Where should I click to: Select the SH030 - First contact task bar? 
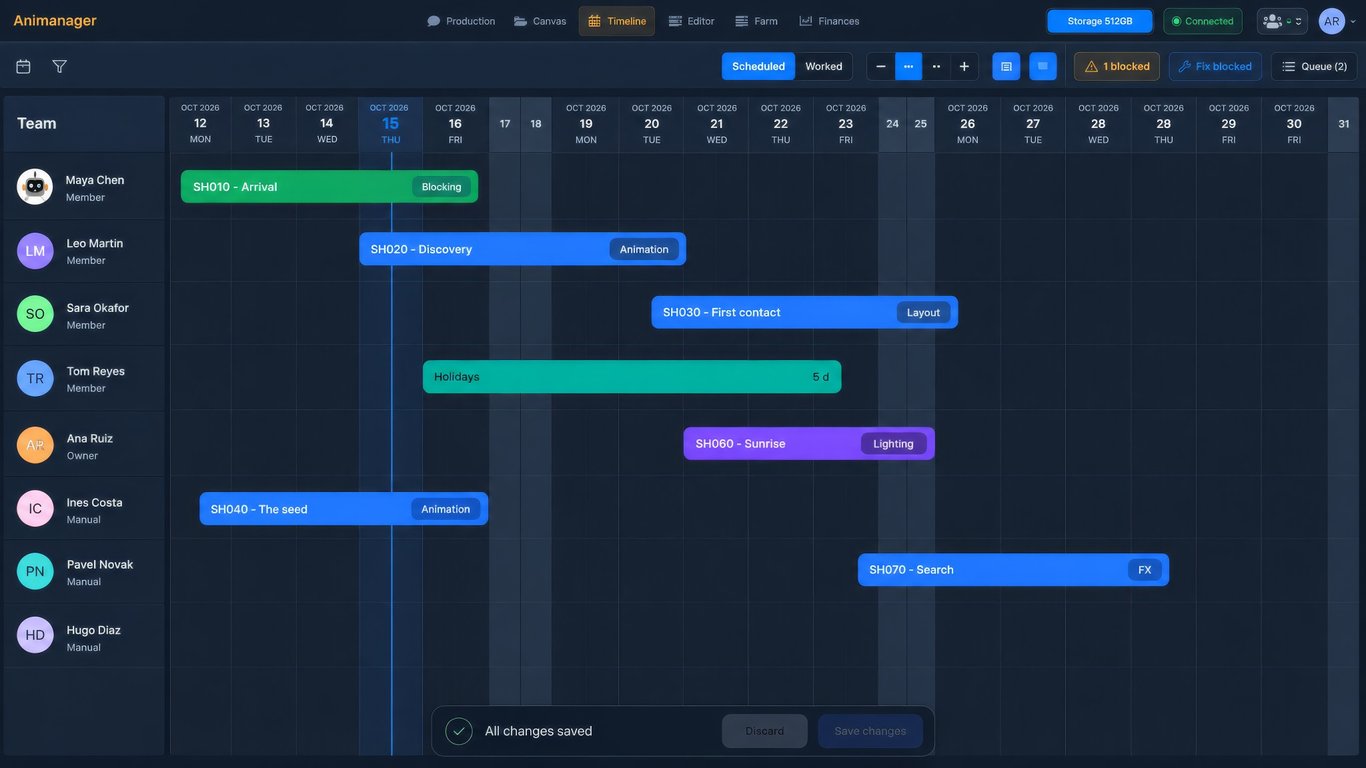[x=805, y=312]
